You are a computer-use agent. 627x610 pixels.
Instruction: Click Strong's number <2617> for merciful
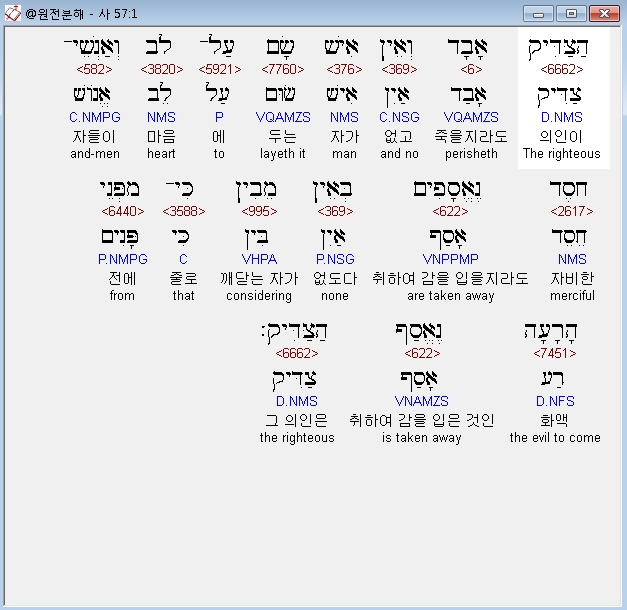pyautogui.click(x=572, y=211)
